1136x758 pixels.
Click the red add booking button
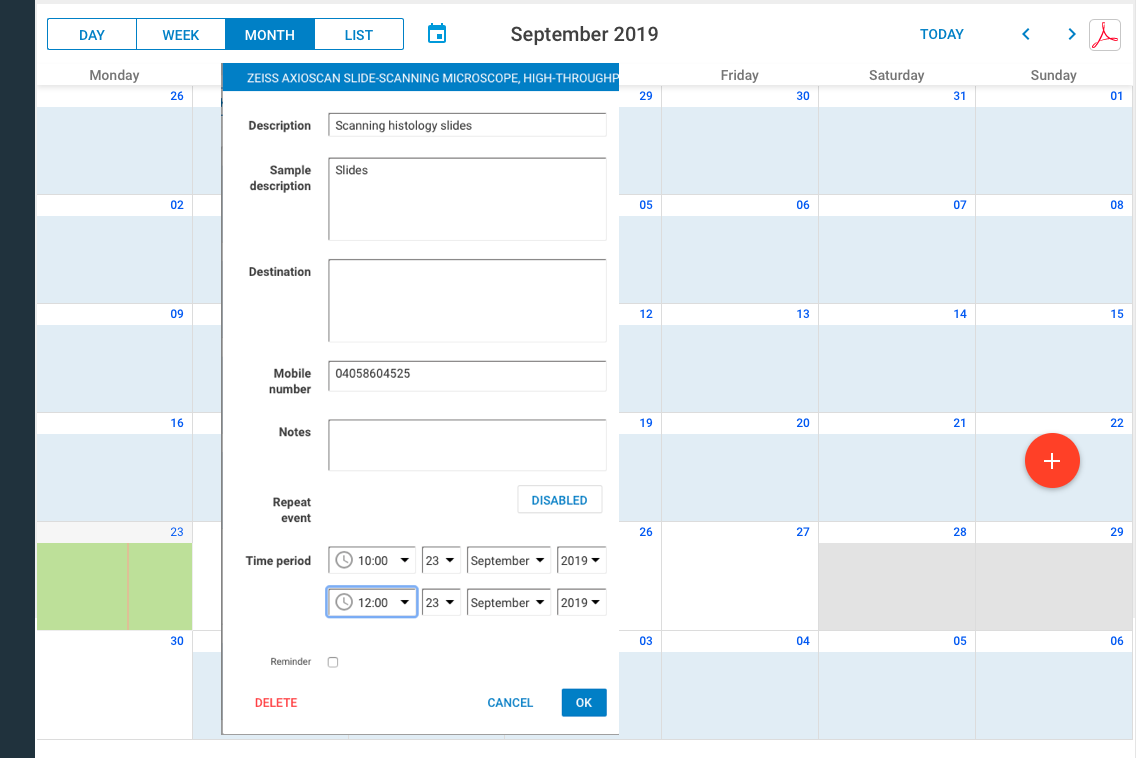click(x=1052, y=461)
